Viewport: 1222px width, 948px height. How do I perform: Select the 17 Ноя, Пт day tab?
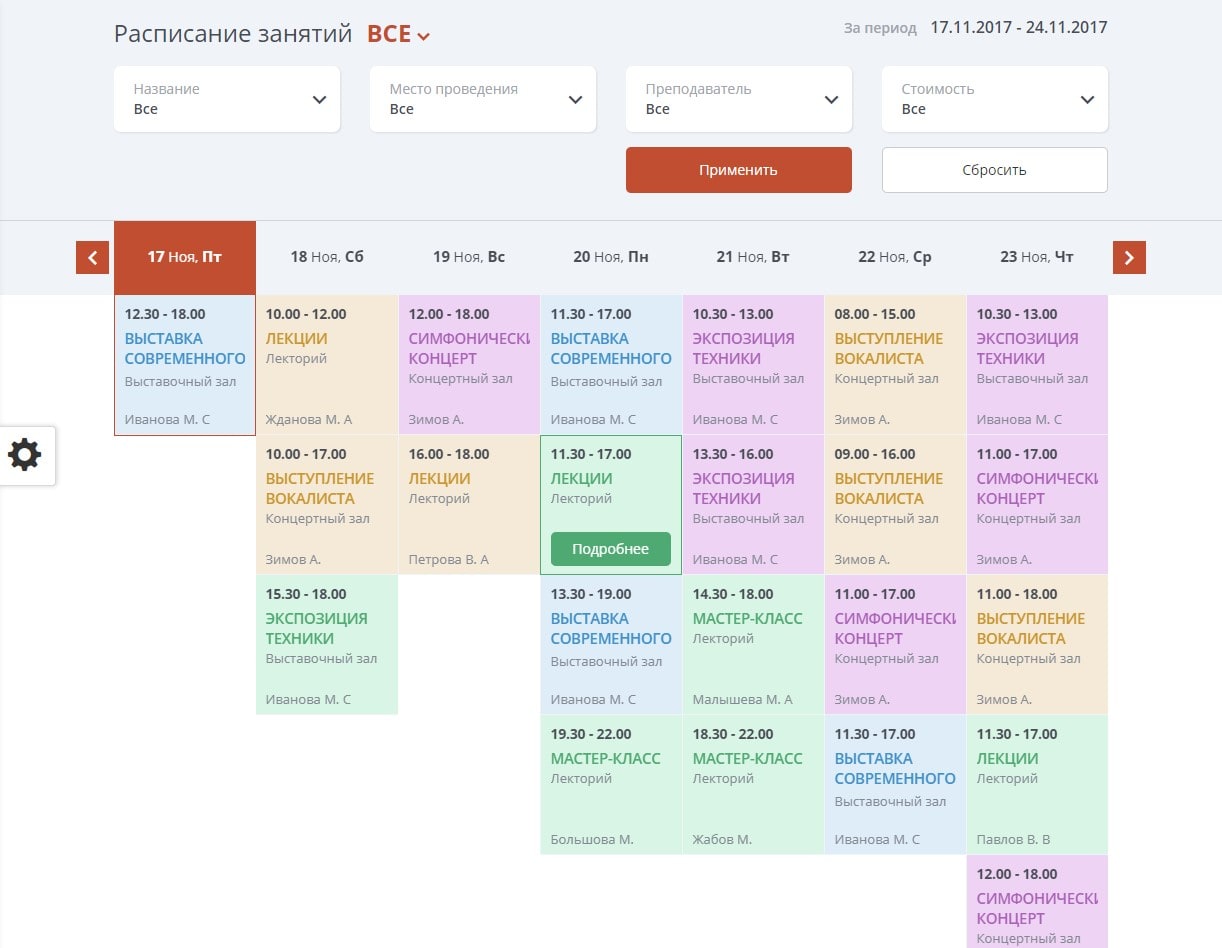coord(185,257)
